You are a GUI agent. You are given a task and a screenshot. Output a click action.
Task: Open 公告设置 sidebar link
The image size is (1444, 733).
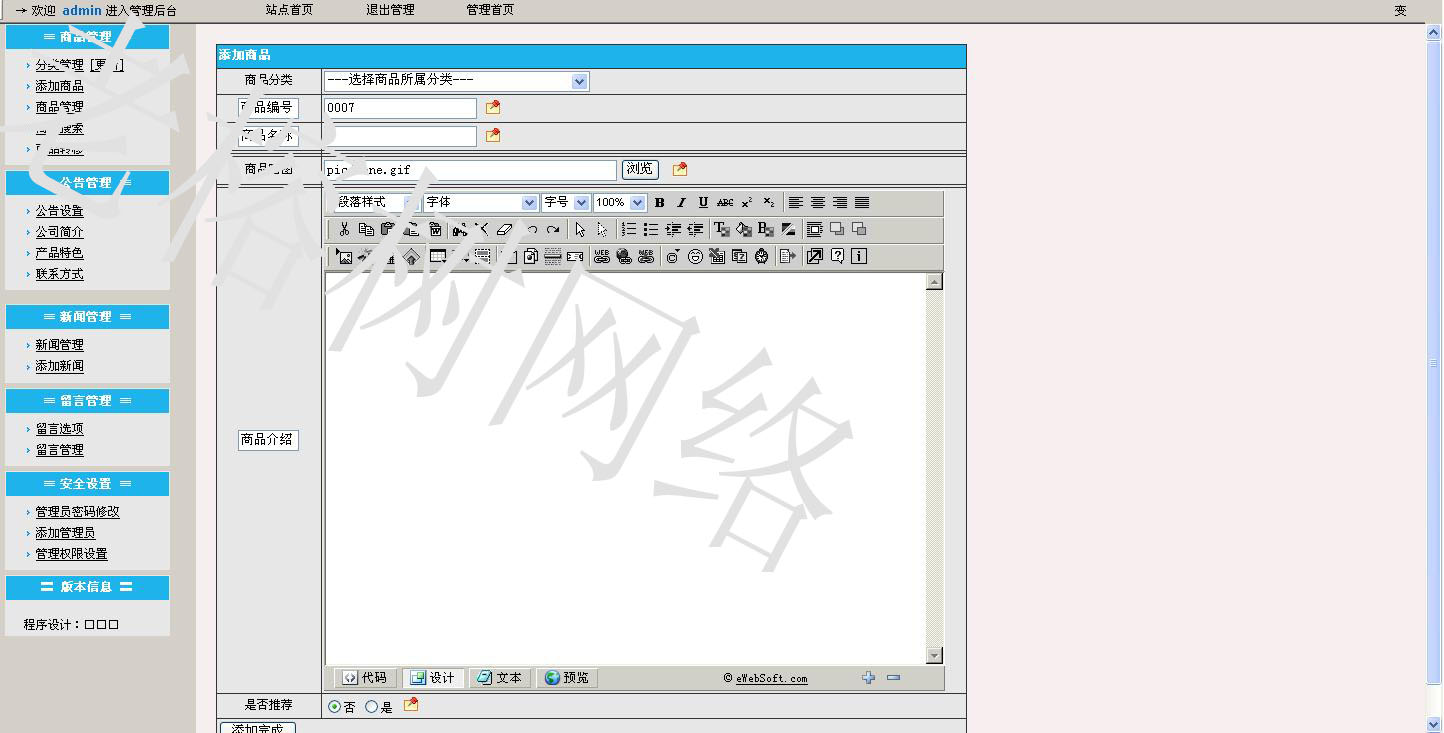[x=60, y=211]
